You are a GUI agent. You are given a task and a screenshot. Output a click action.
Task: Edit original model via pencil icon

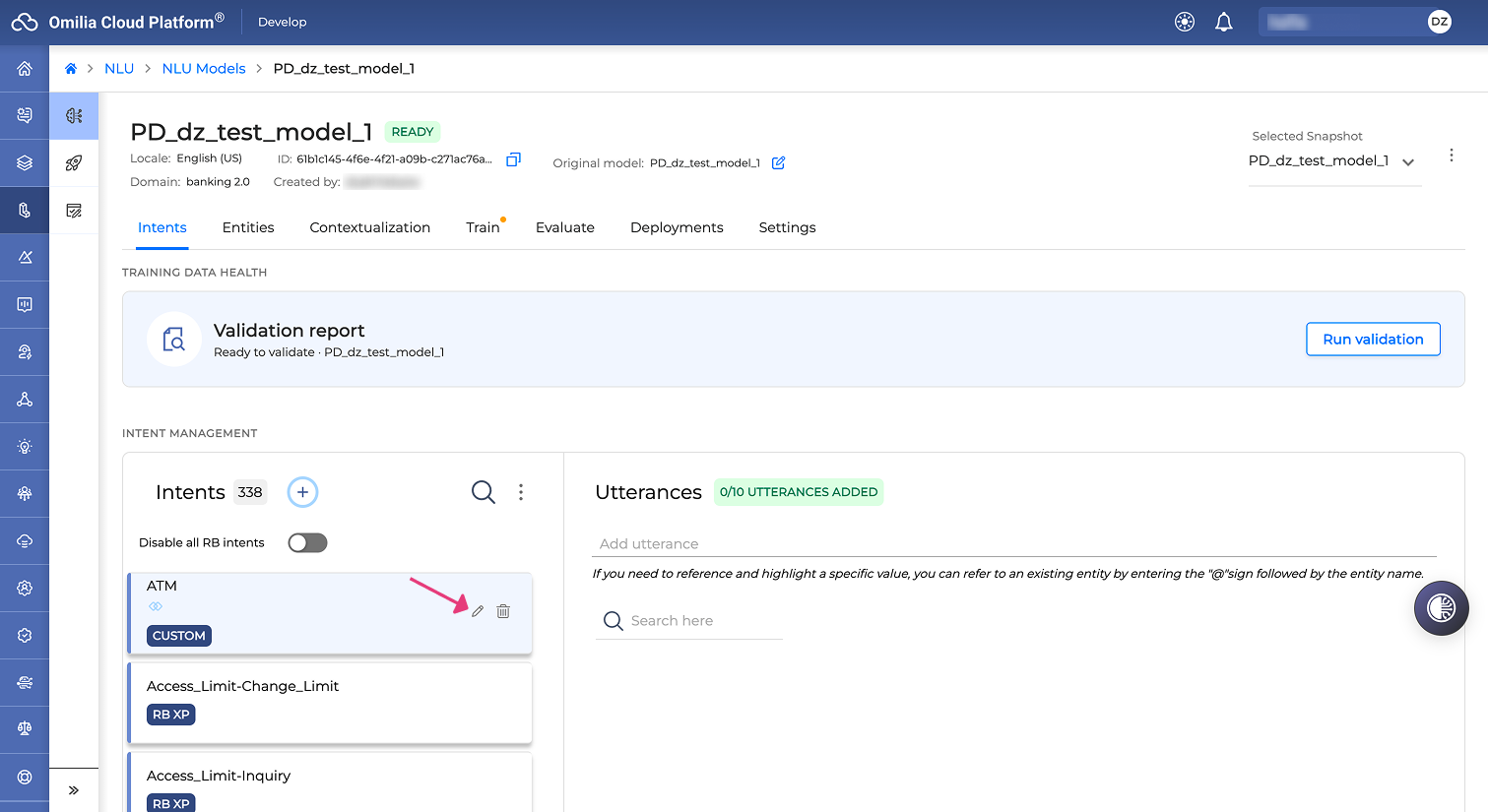coord(778,163)
